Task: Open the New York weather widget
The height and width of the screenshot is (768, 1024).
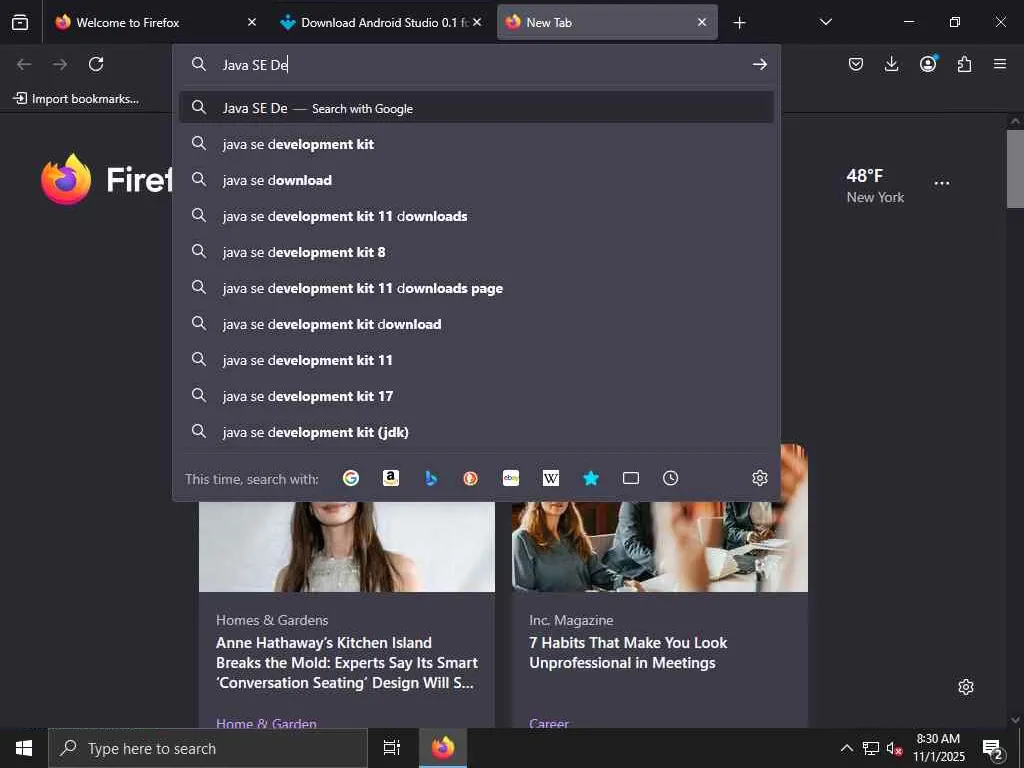Action: [875, 185]
